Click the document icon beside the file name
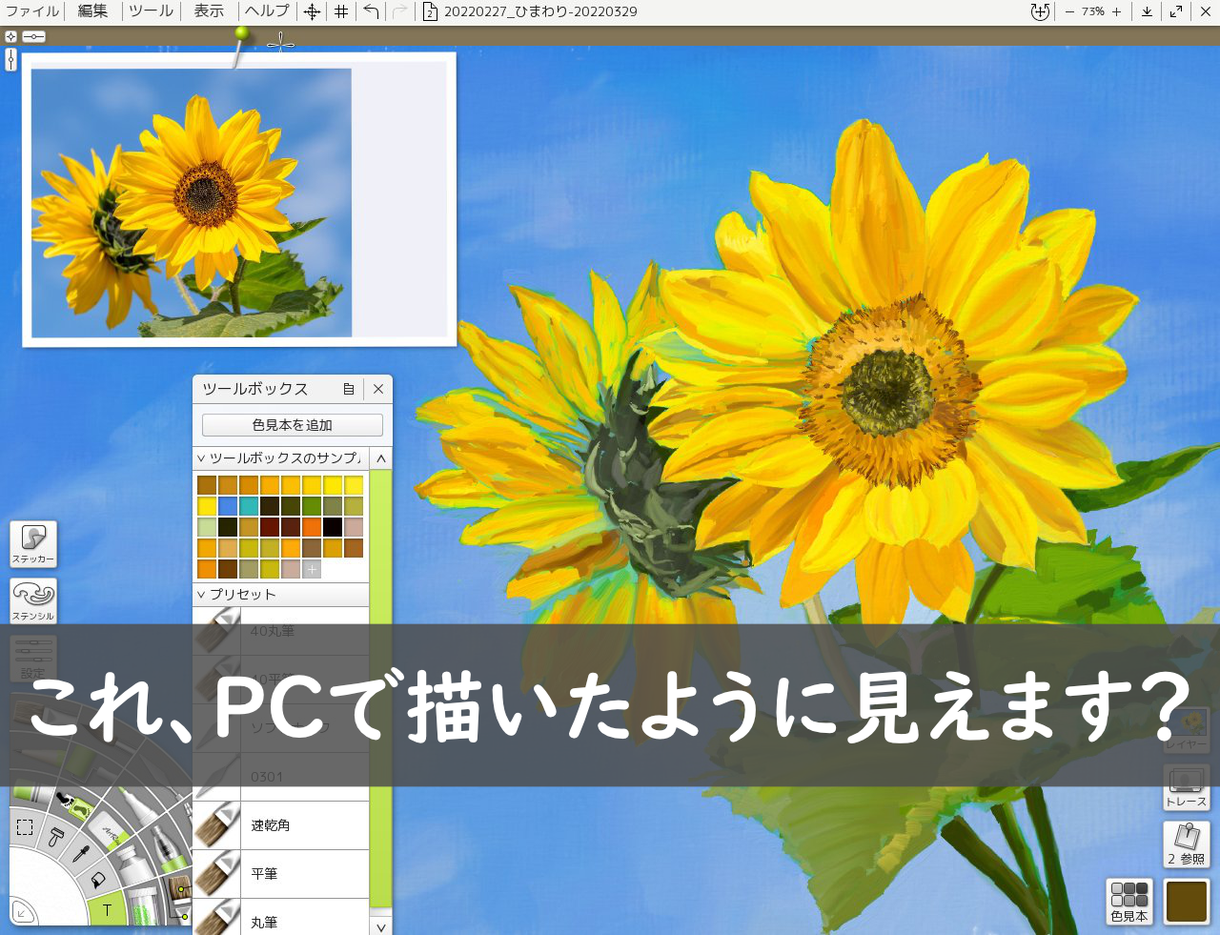This screenshot has height=935, width=1220. [429, 12]
